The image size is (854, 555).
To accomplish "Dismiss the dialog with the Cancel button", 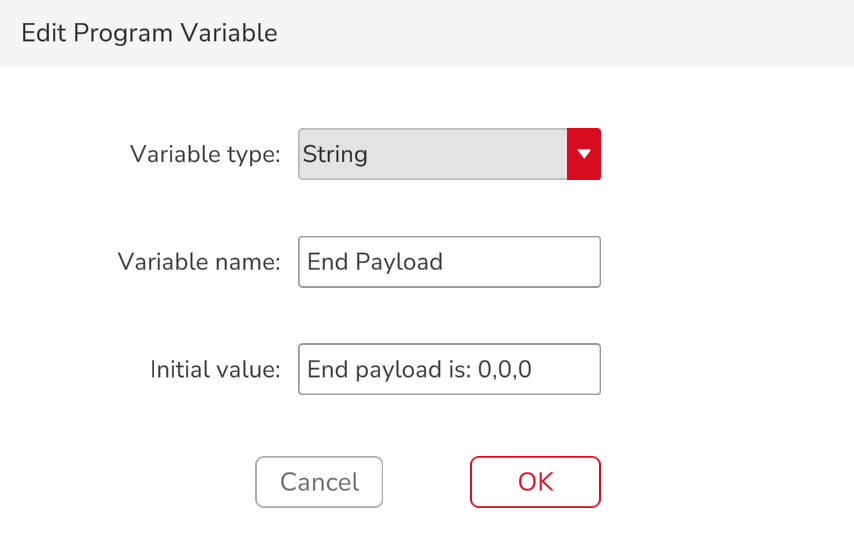I will tap(319, 482).
